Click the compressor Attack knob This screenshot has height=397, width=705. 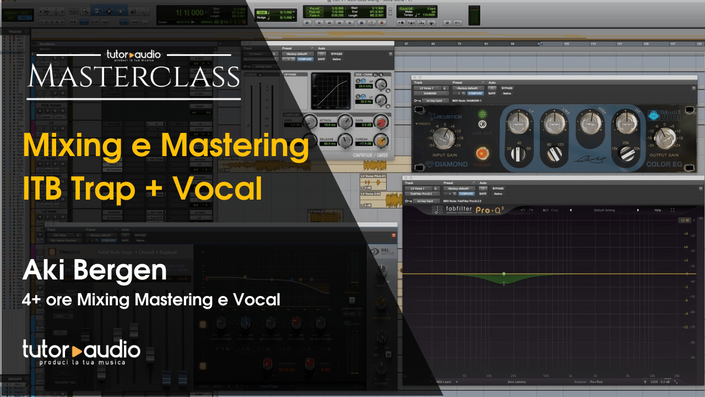click(345, 121)
